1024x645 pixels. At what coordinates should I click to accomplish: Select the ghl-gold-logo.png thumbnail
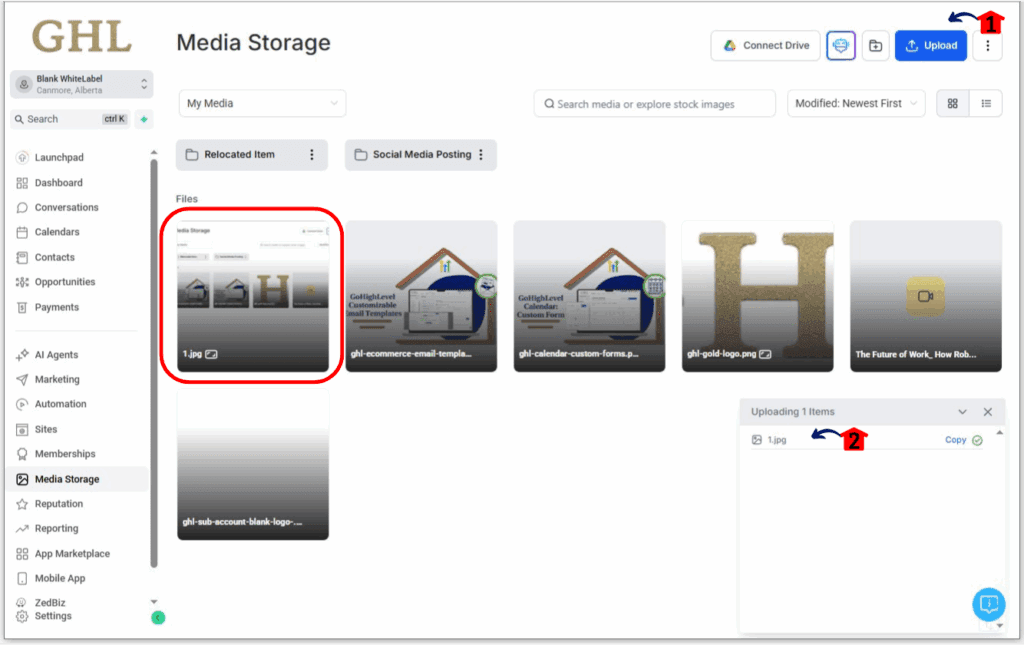[x=758, y=296]
